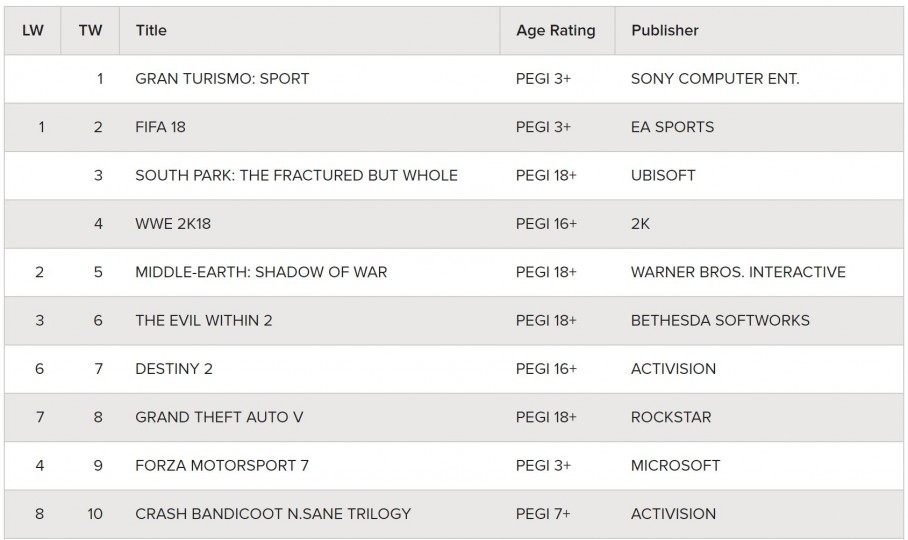Click the ROCKSTAR publisher cell
The width and height of the screenshot is (908, 540).
pyautogui.click(x=671, y=417)
